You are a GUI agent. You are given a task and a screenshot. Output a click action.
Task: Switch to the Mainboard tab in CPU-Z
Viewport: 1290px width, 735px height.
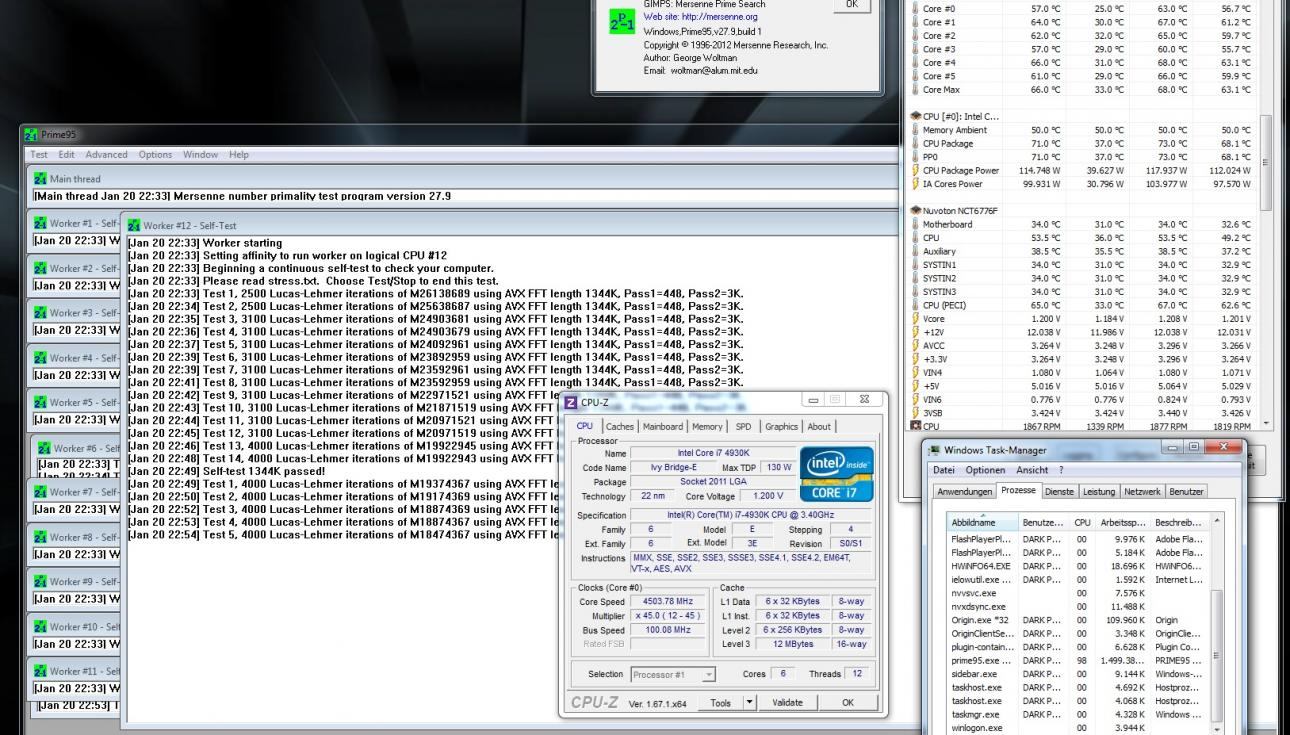point(663,427)
